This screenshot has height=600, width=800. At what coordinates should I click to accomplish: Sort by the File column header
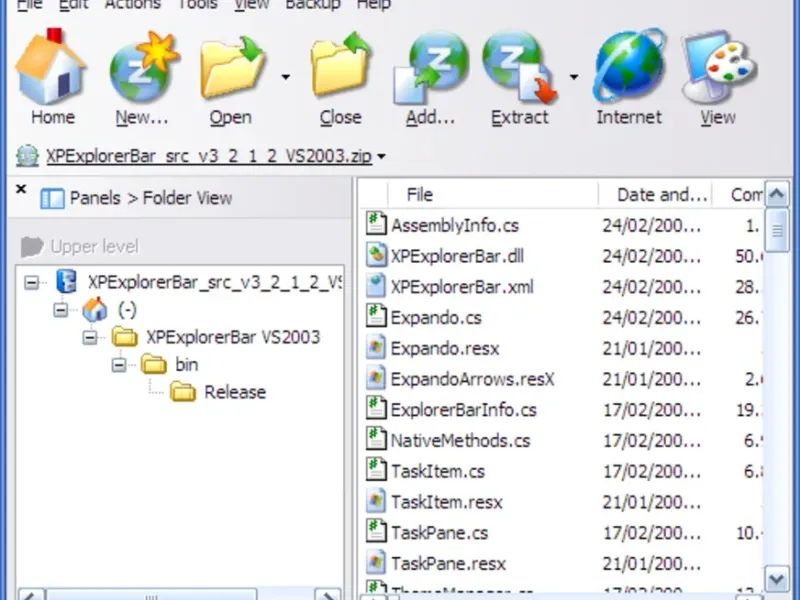pos(493,194)
